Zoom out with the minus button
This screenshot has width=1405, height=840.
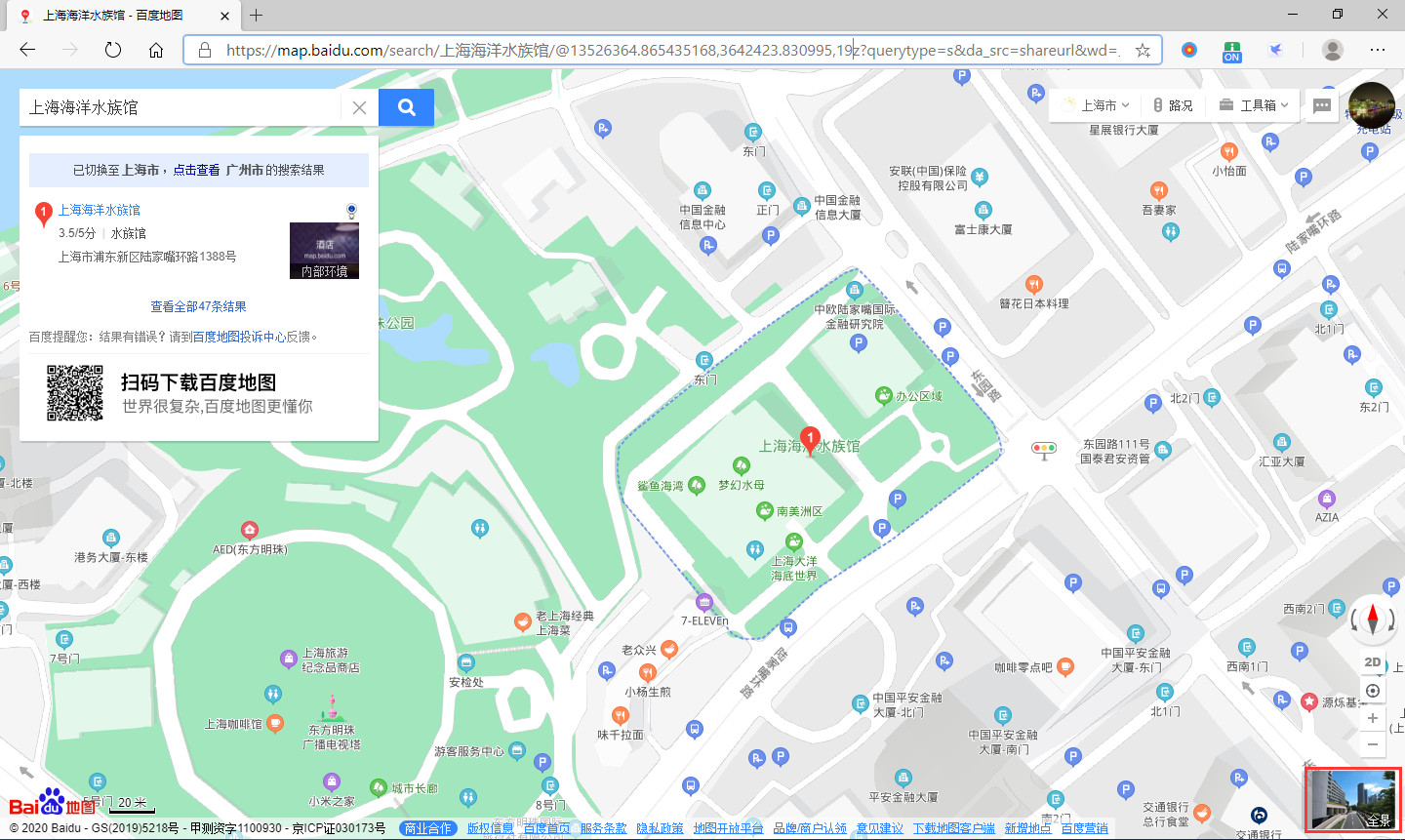1373,744
